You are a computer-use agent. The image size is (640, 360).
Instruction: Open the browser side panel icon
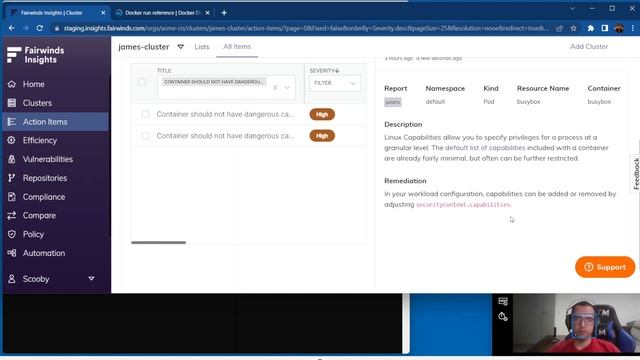[604, 28]
